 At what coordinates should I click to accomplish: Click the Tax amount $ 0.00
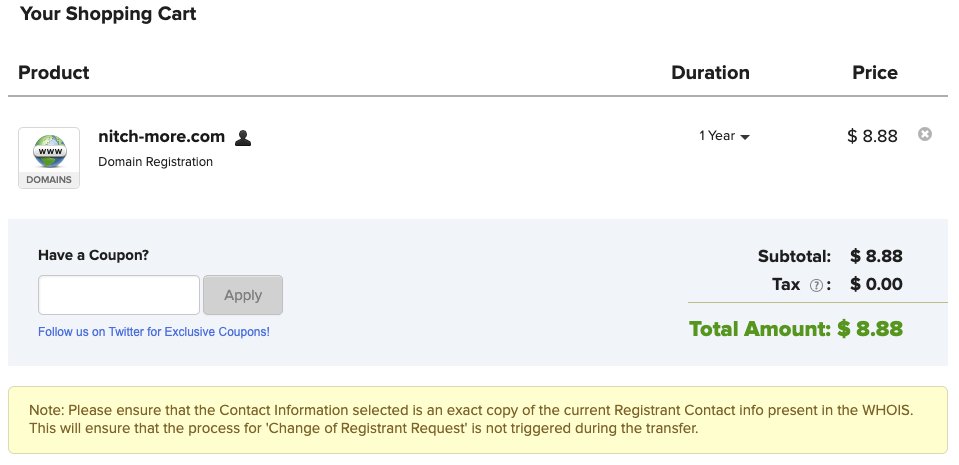876,284
